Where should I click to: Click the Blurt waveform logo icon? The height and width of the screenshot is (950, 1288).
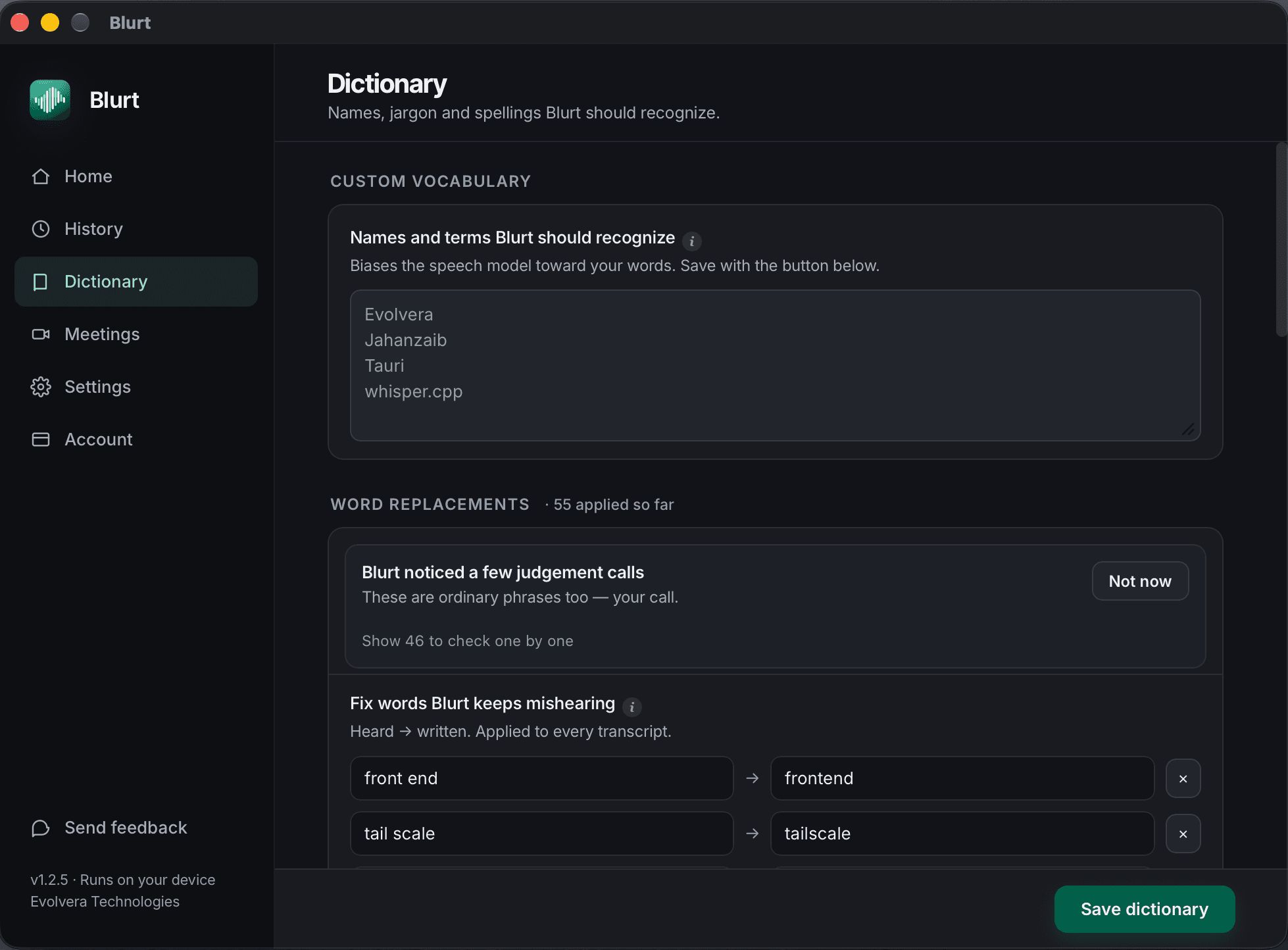click(x=50, y=100)
